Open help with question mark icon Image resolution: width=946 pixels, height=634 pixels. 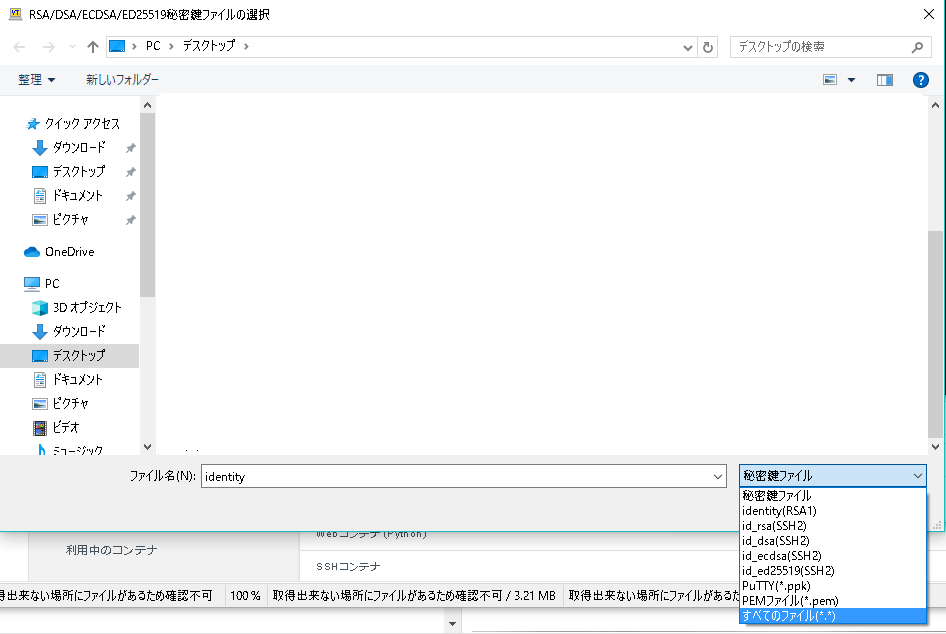coord(921,80)
